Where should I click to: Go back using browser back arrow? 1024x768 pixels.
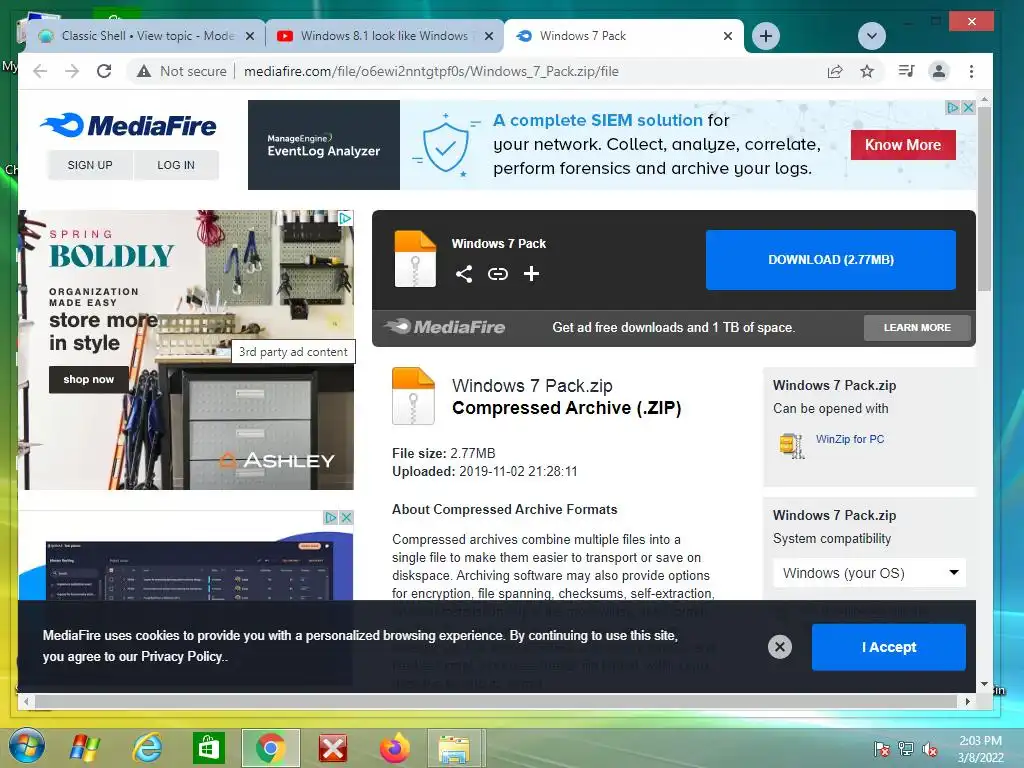(x=40, y=71)
